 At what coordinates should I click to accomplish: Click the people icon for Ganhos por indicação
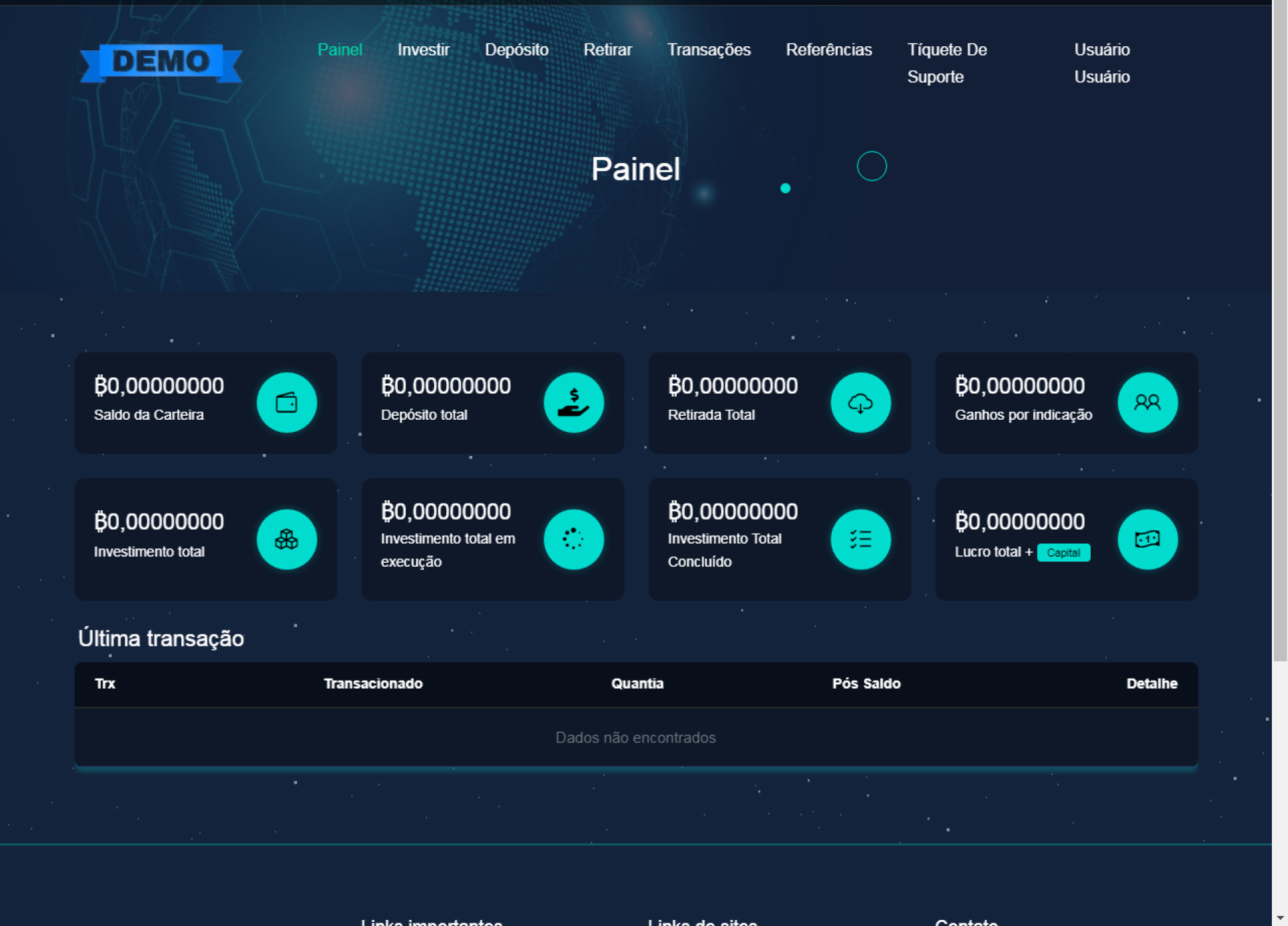coord(1147,402)
